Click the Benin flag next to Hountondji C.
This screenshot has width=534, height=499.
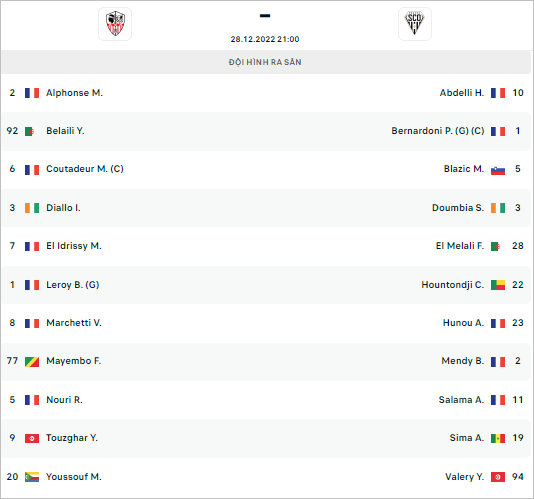[498, 285]
